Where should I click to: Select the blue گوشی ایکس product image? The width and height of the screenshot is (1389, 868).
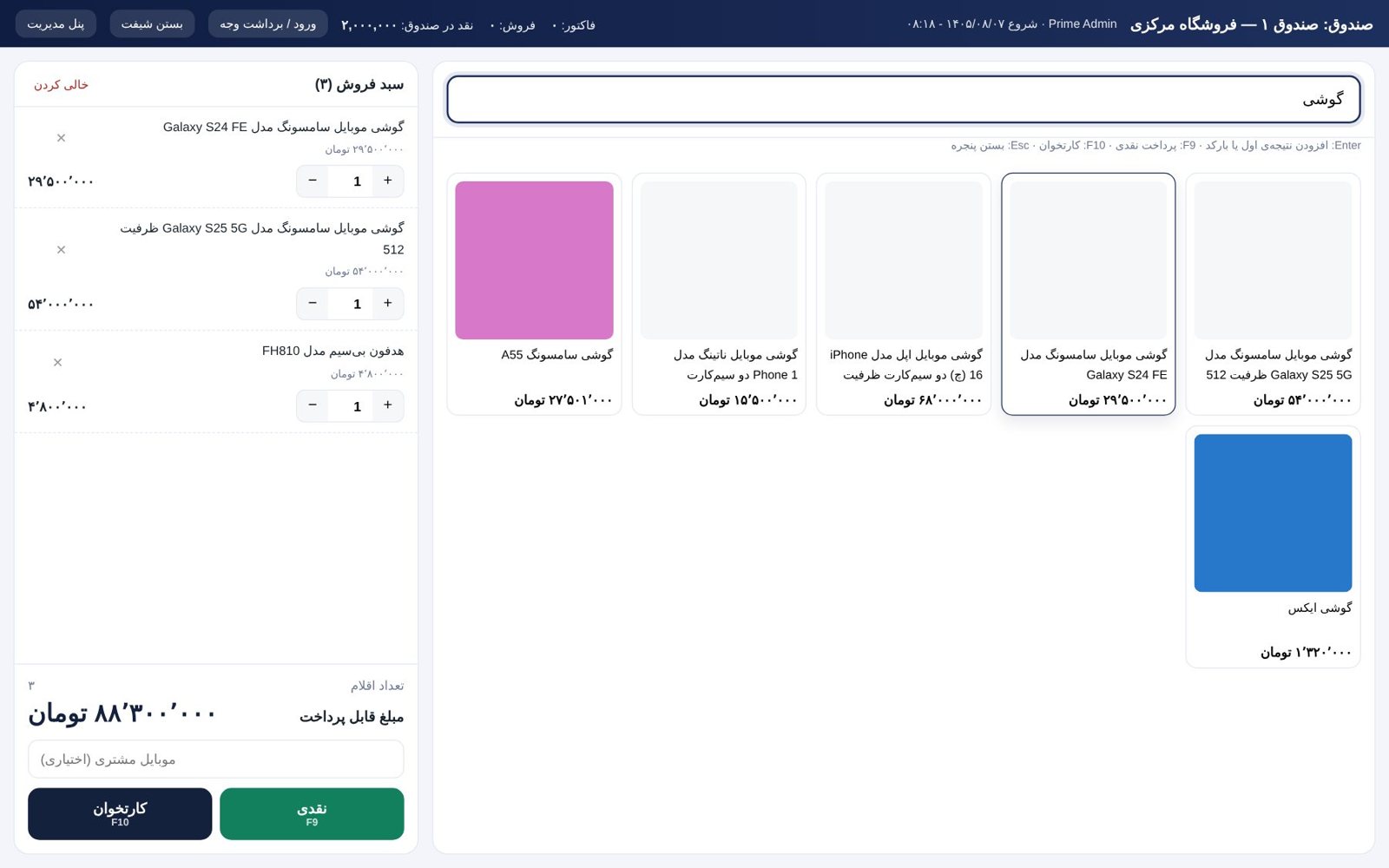click(x=1273, y=513)
